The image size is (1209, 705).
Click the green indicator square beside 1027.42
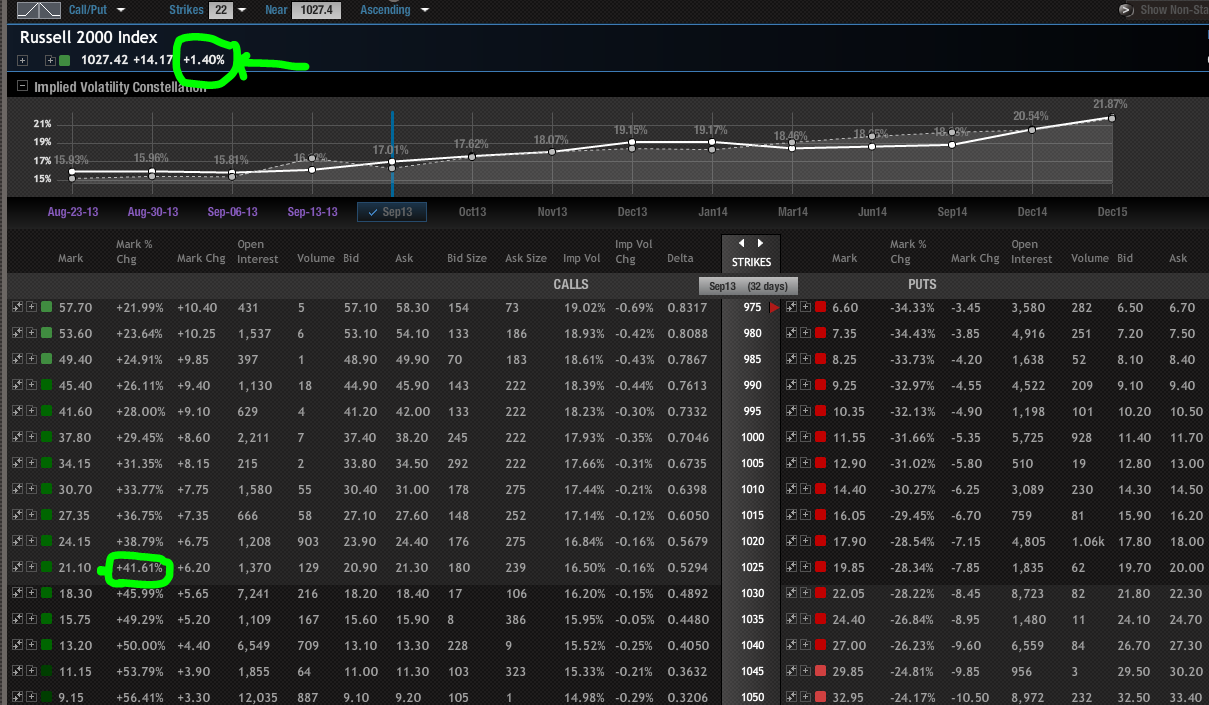(65, 60)
